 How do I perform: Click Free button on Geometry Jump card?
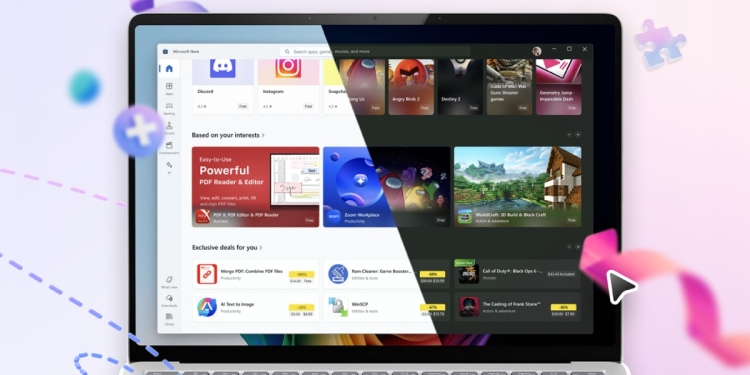pos(572,108)
